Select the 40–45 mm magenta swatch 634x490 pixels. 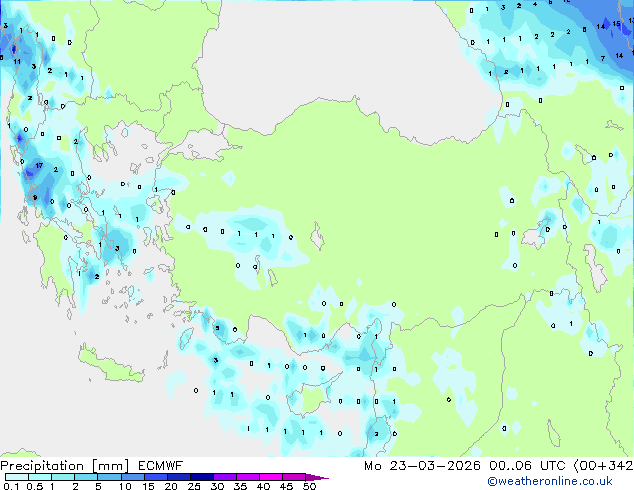(x=271, y=477)
